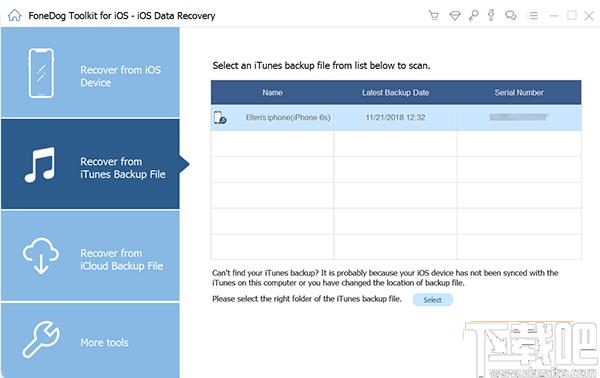Click the music note iTunes icon

click(x=40, y=165)
